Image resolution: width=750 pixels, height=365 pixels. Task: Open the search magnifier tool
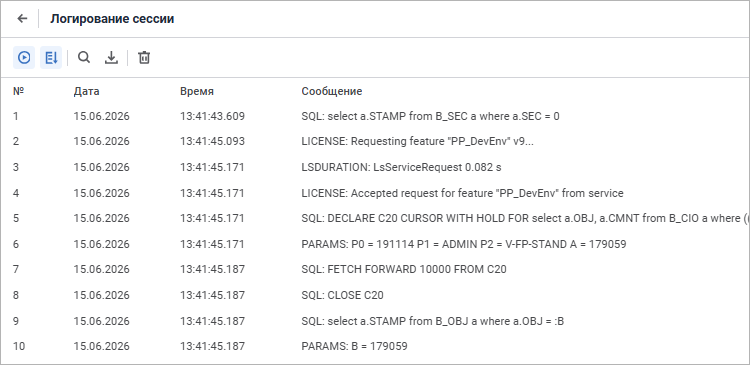coord(84,58)
